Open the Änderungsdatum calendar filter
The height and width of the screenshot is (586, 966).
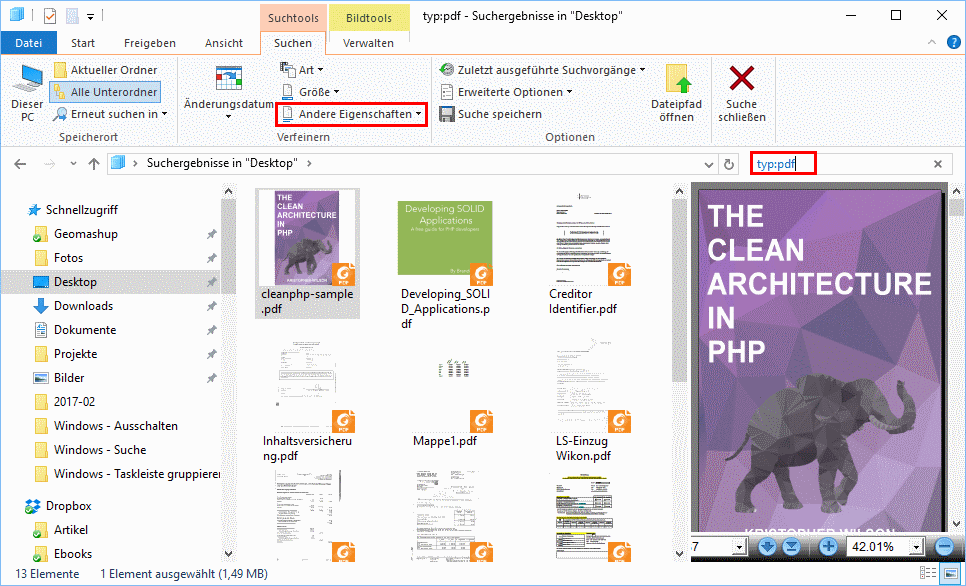[x=229, y=94]
